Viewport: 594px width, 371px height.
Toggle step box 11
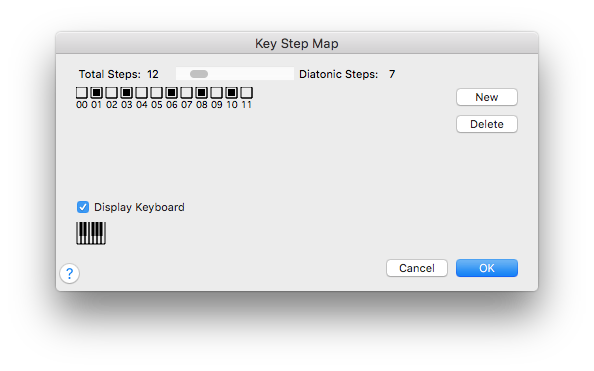[246, 92]
